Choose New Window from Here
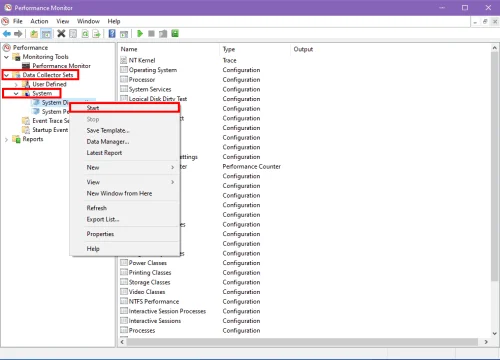 tap(125, 193)
